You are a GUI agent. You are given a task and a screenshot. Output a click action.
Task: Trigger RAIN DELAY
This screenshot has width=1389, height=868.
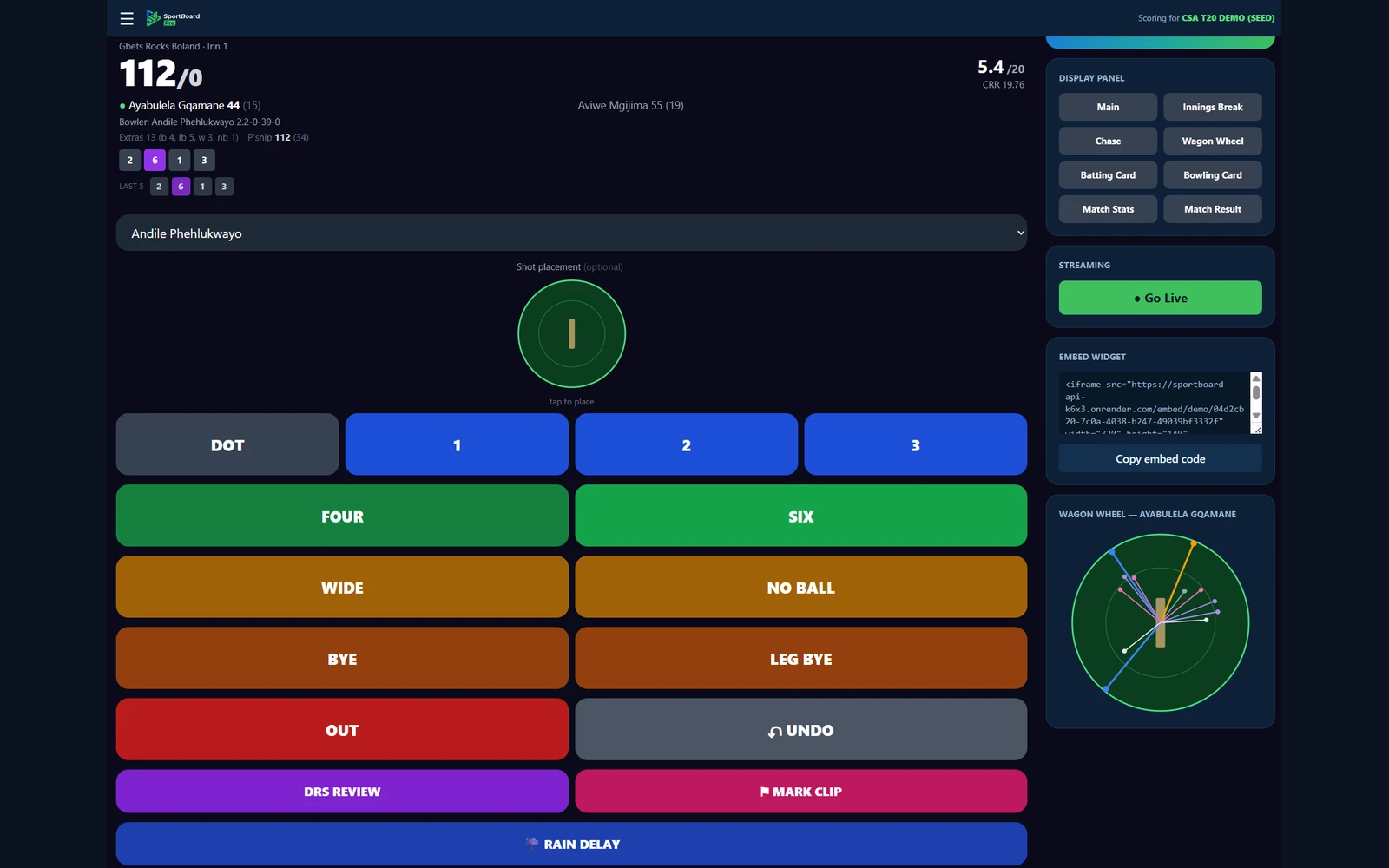pyautogui.click(x=571, y=844)
